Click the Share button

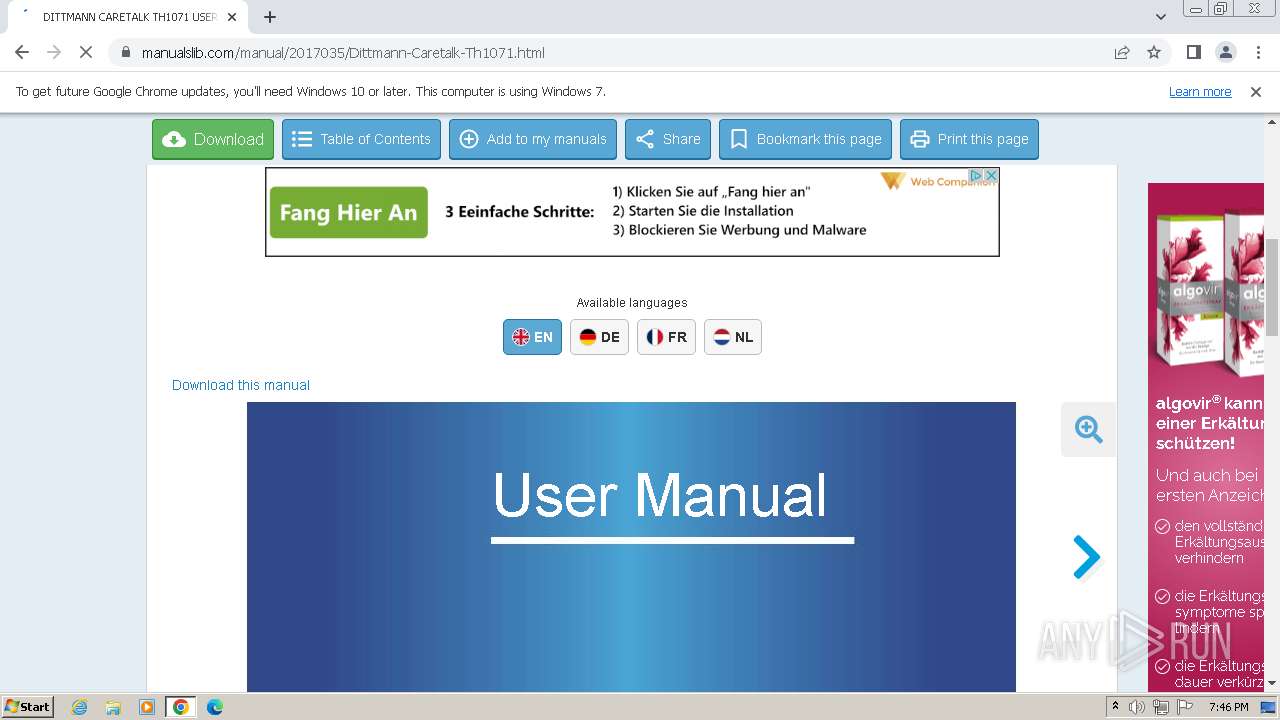[x=668, y=139]
